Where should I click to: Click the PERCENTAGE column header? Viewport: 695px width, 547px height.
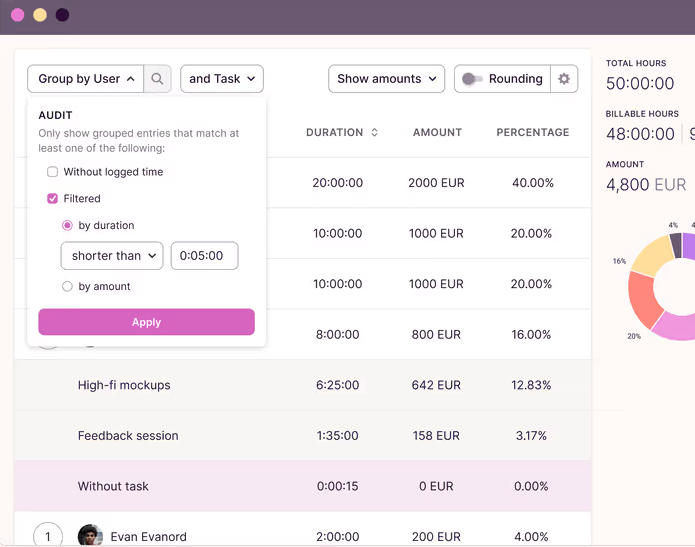pyautogui.click(x=533, y=132)
